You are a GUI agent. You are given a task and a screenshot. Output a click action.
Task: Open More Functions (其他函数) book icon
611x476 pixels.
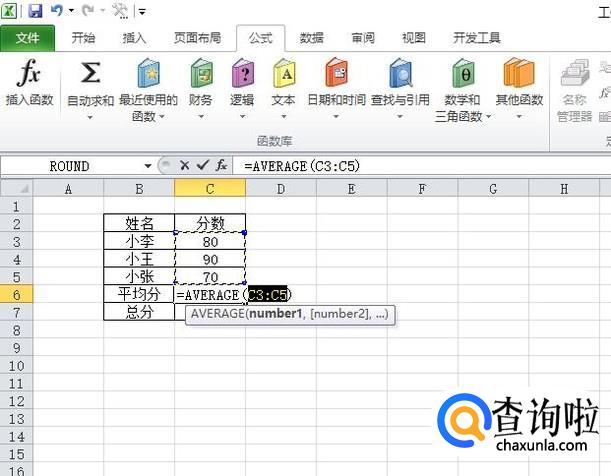tap(519, 73)
